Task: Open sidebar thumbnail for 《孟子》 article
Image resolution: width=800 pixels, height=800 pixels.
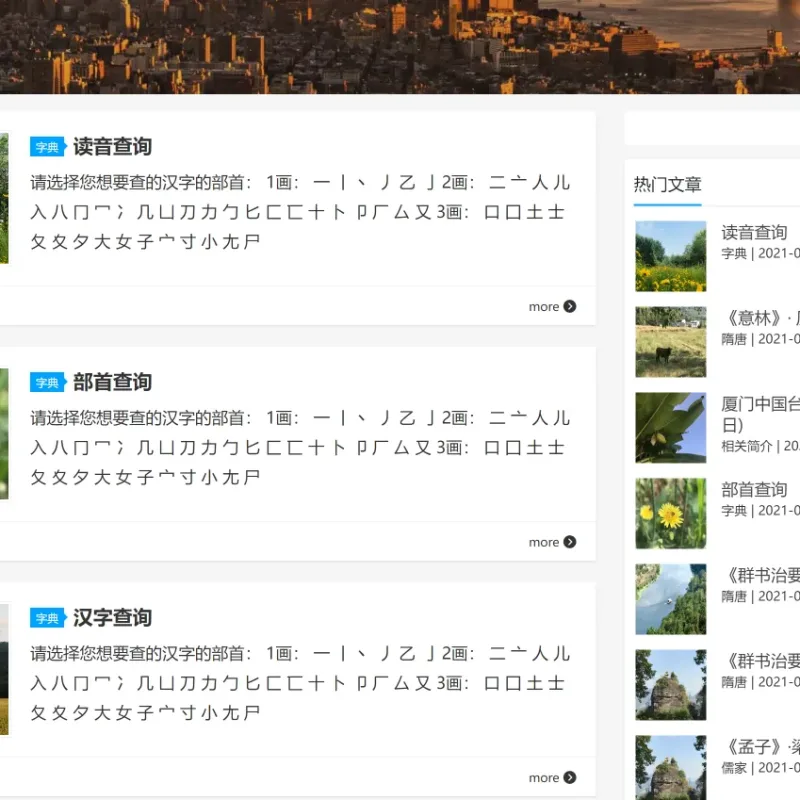Action: (x=670, y=767)
